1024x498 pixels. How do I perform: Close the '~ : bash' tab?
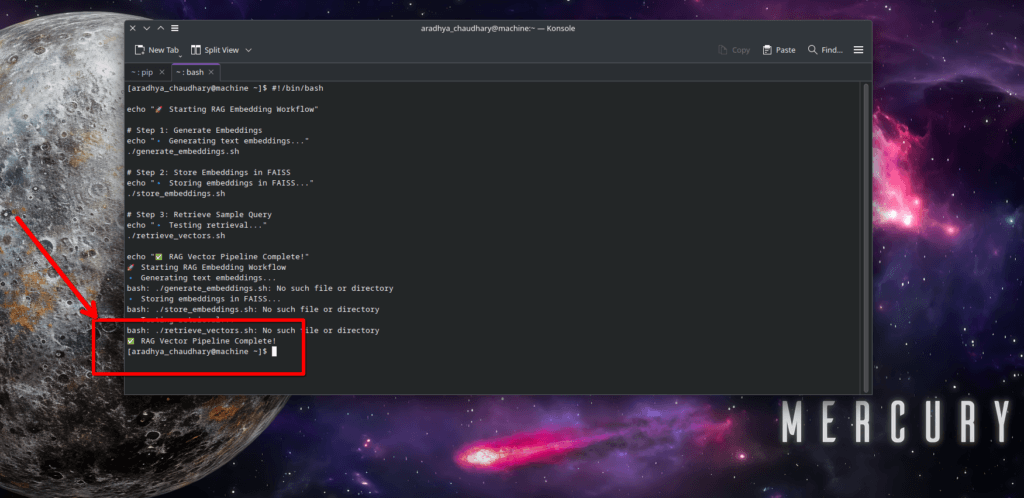[x=211, y=72]
